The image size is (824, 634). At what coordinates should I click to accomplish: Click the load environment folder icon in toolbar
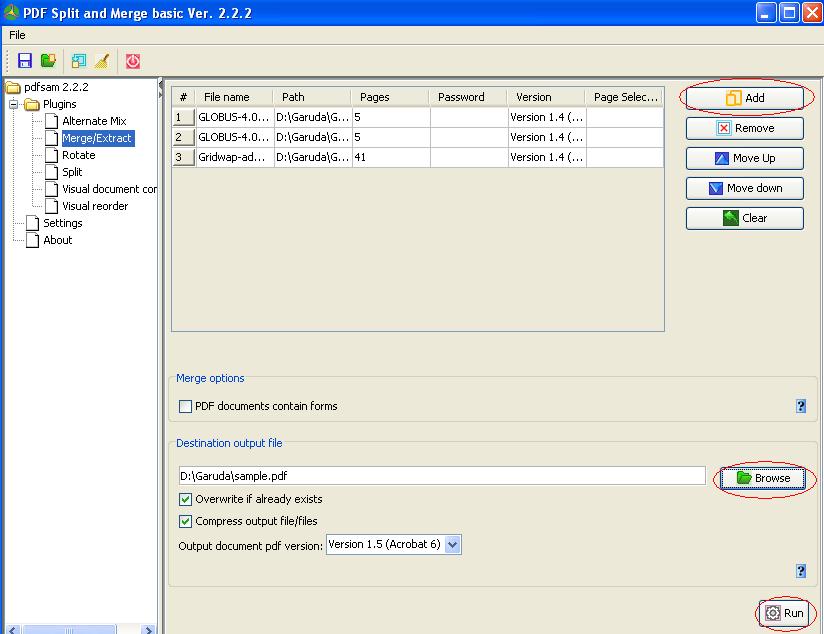(48, 61)
